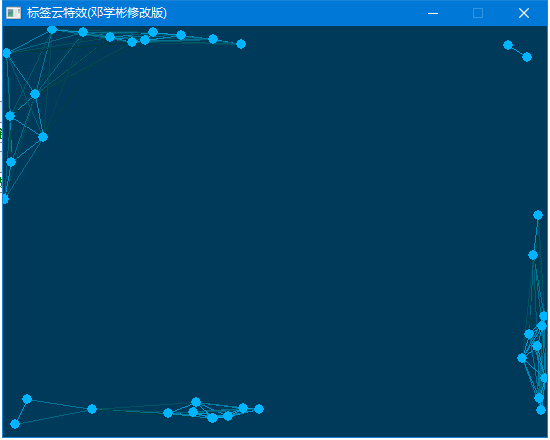This screenshot has height=440, width=550.
Task: Click the line joining the isolated two-node pair
Action: (x=517, y=51)
